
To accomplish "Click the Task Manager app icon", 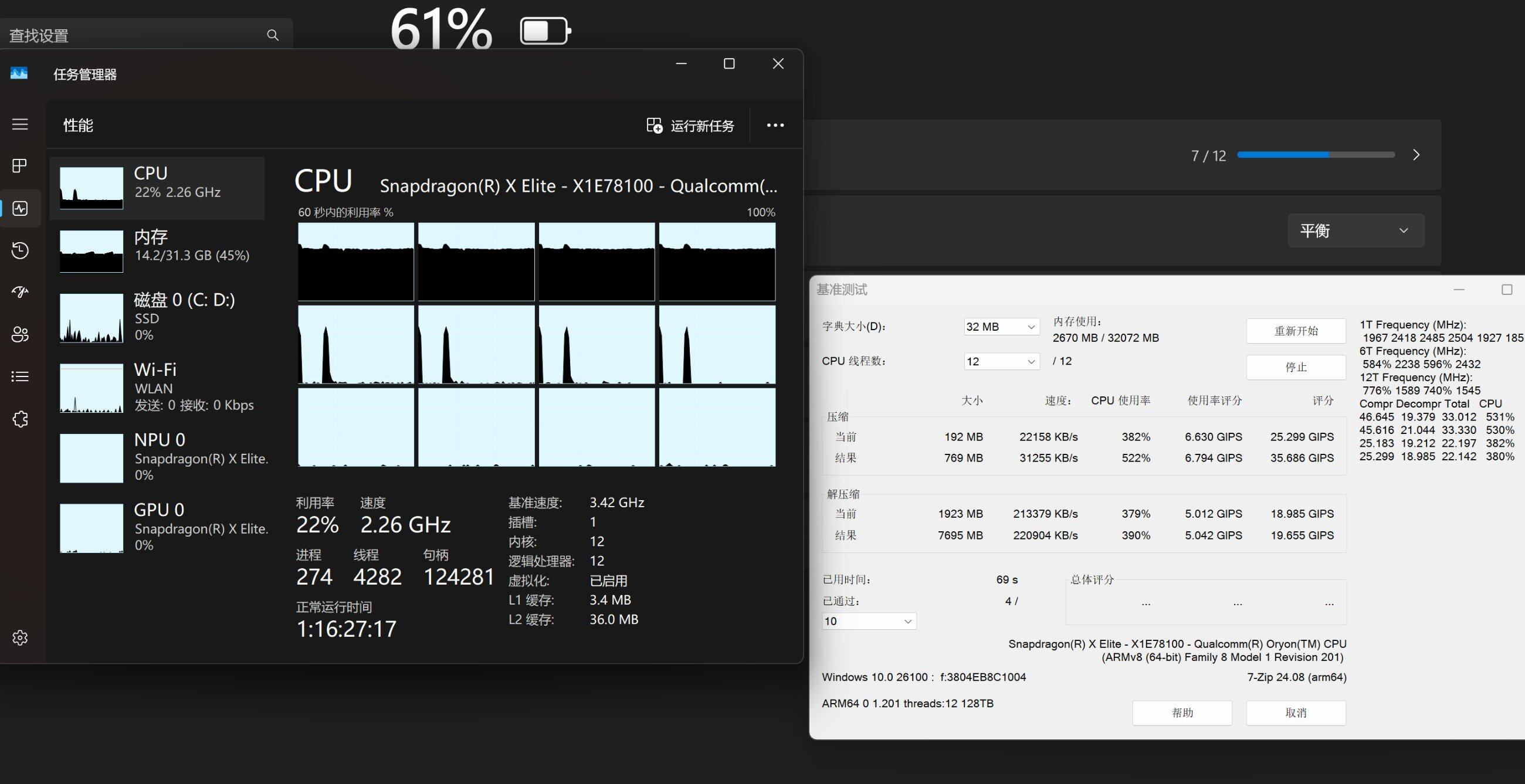I will pyautogui.click(x=19, y=73).
